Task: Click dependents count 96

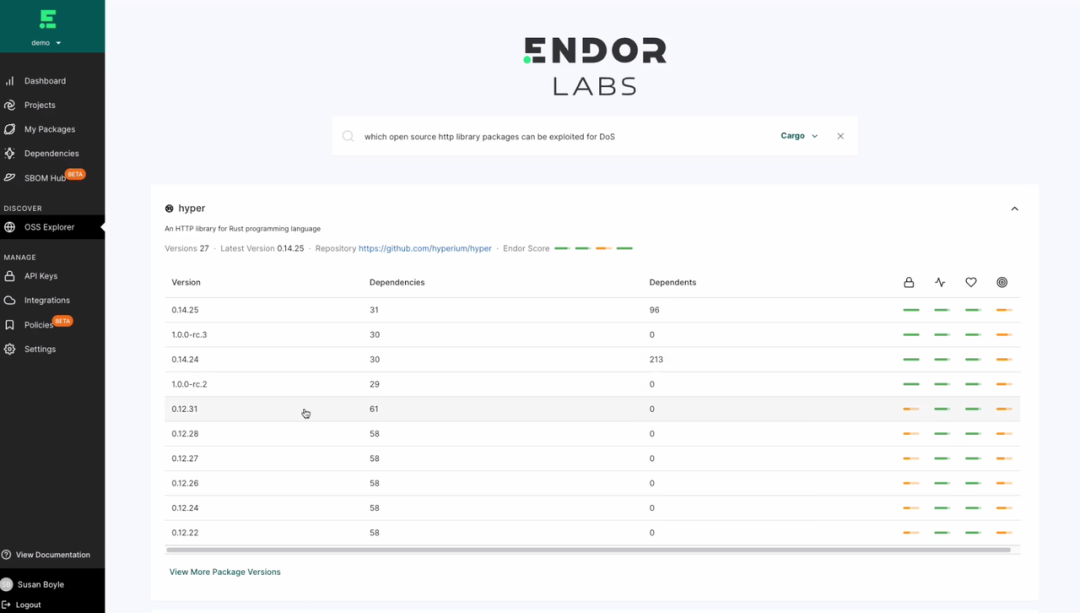Action: point(654,310)
